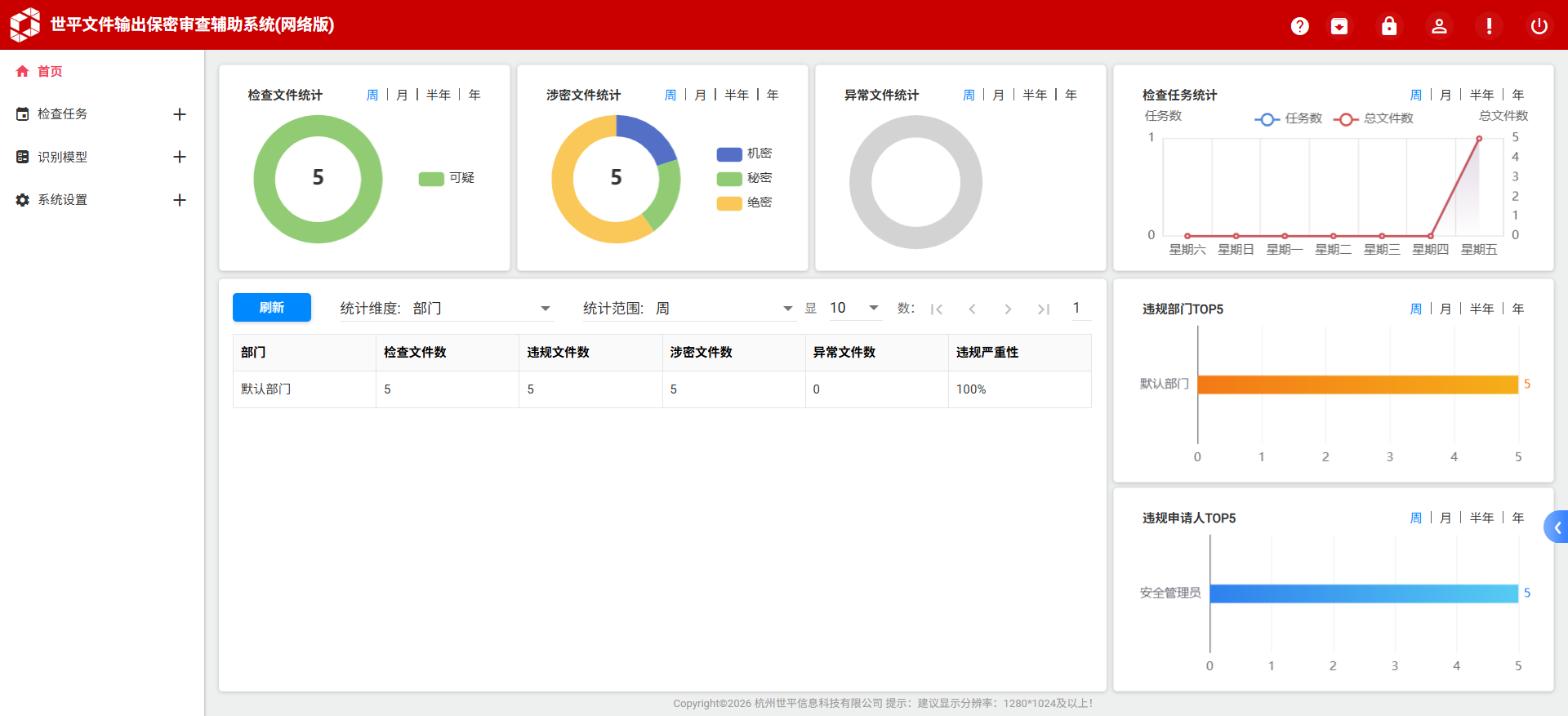Viewport: 1568px width, 716px height.
Task: Click the power logout icon
Action: [x=1539, y=26]
